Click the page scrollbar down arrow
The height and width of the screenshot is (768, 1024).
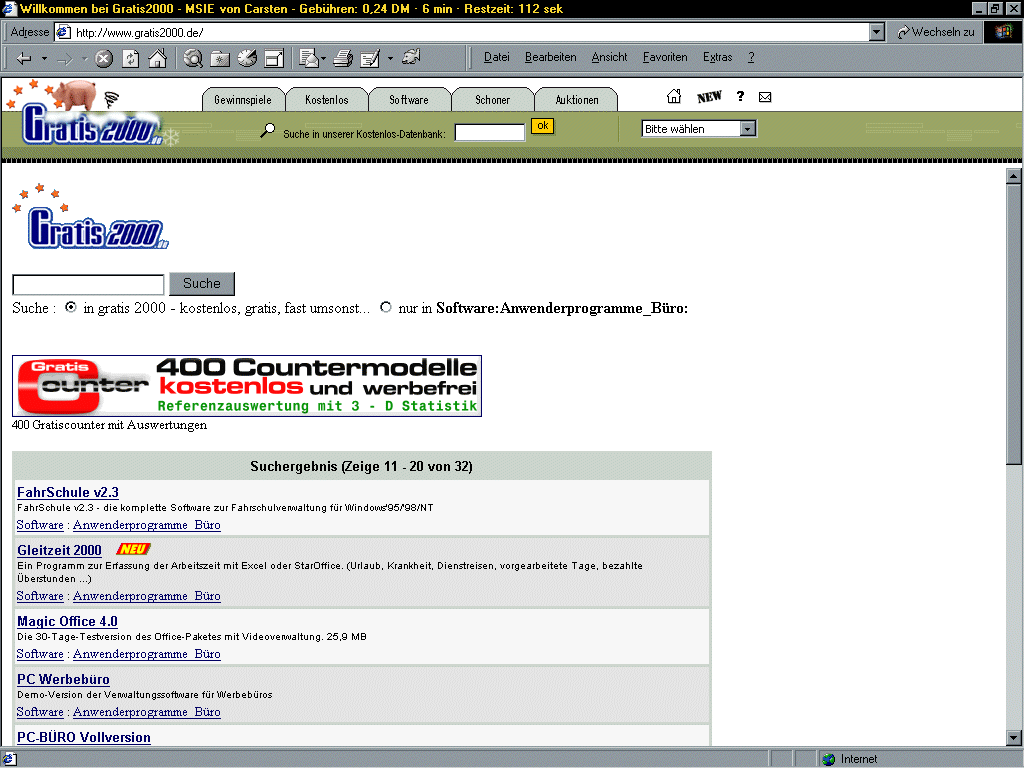coord(1014,738)
